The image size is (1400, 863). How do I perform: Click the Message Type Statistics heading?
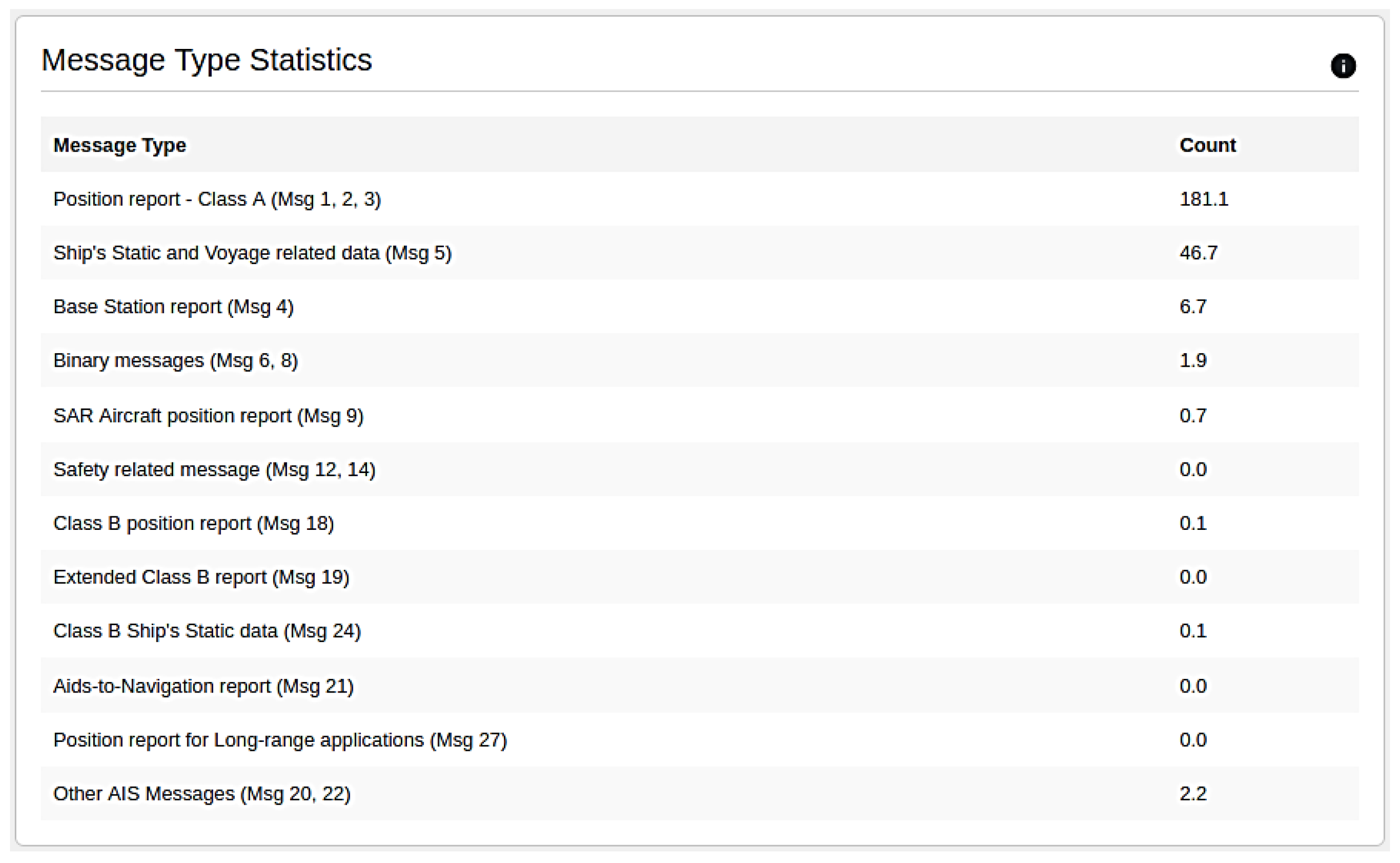click(x=206, y=60)
